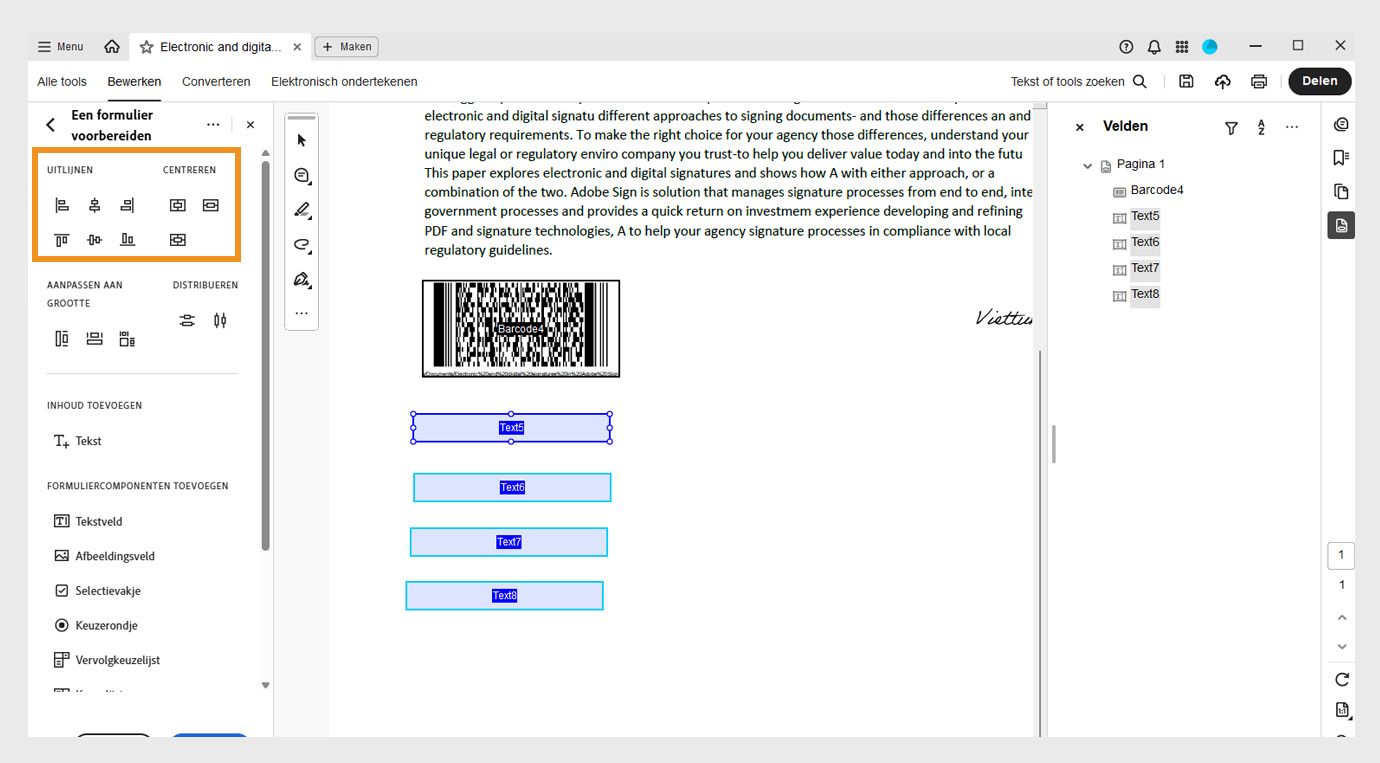The height and width of the screenshot is (763, 1380).
Task: Distribute fields horizontally under Distribueren
Action: 220,320
